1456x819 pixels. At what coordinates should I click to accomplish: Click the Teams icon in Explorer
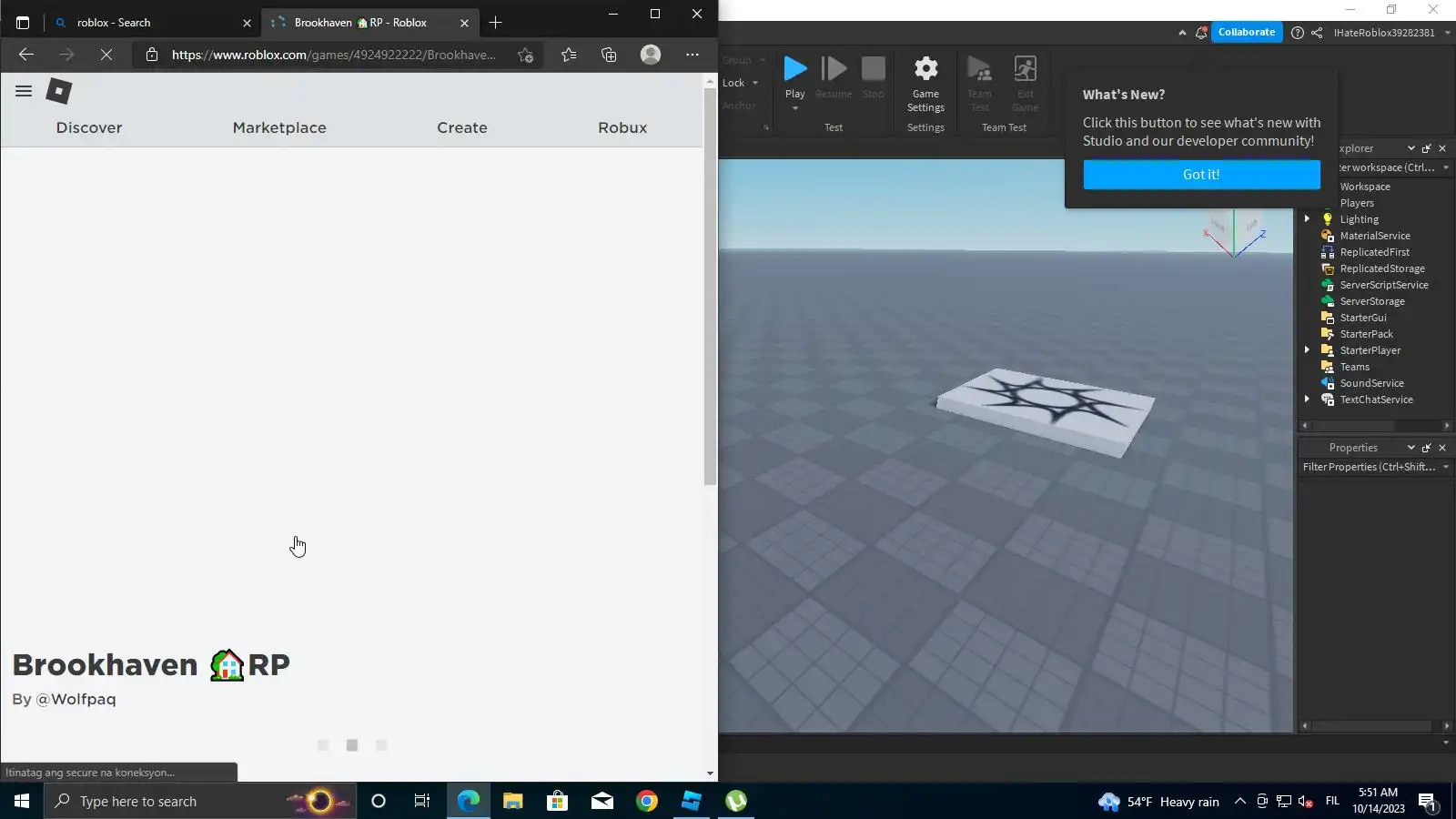point(1328,367)
